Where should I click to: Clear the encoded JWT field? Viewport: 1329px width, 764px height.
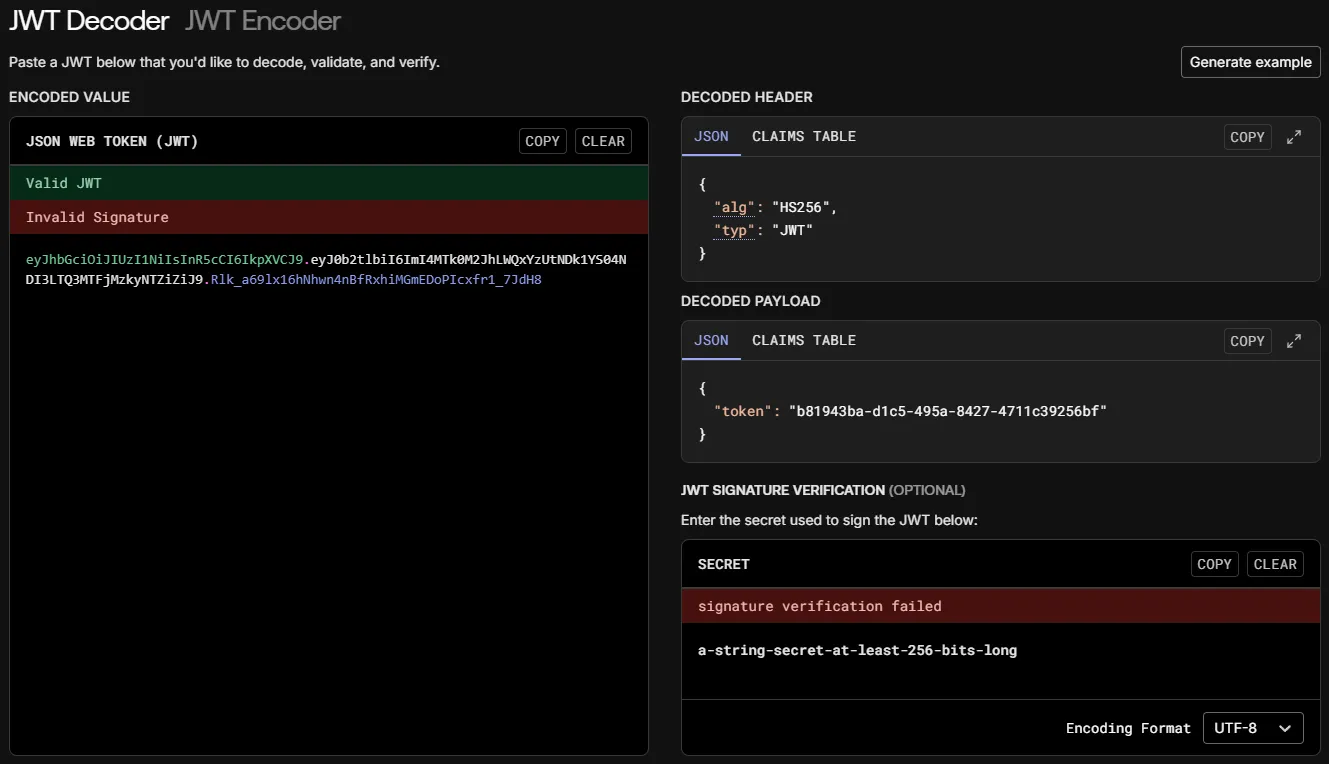coord(603,141)
